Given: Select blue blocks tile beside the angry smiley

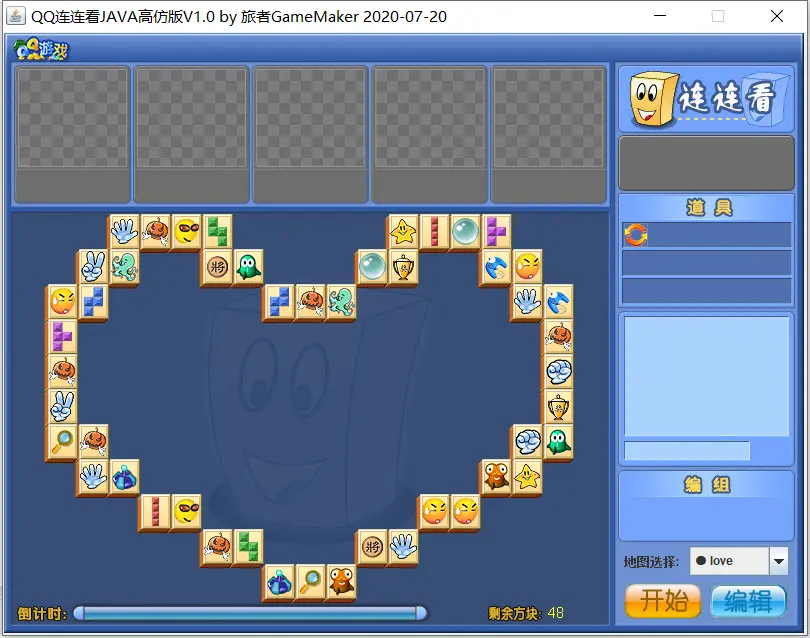Looking at the screenshot, I should coord(93,301).
